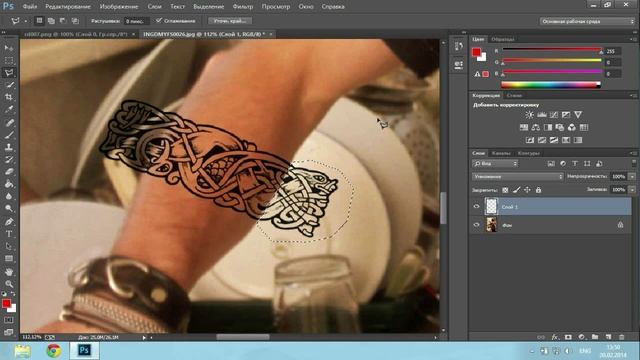Add a Brightness/Contrast adjustment

(x=529, y=115)
